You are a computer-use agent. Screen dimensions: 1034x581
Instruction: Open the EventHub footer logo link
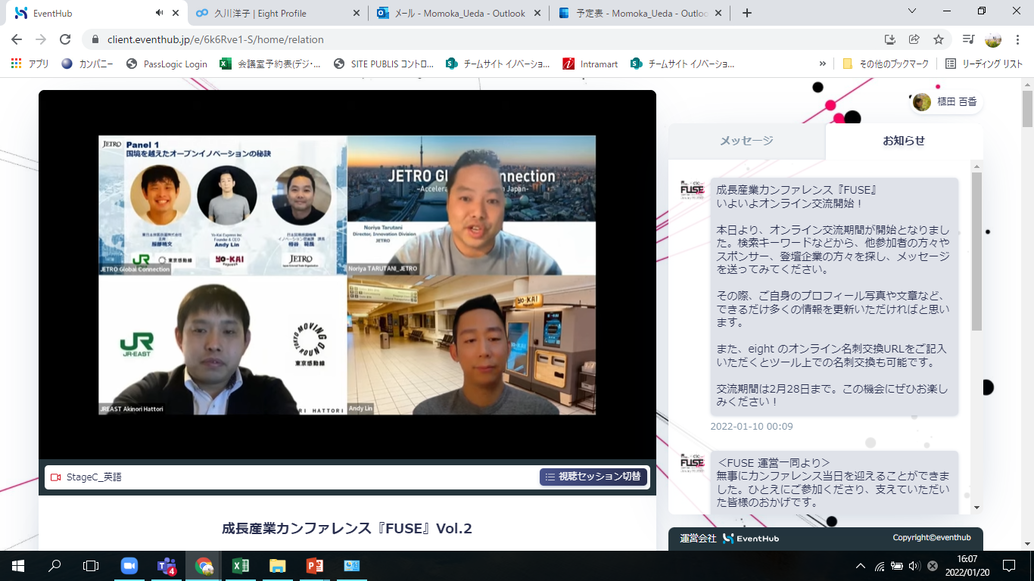pos(750,539)
